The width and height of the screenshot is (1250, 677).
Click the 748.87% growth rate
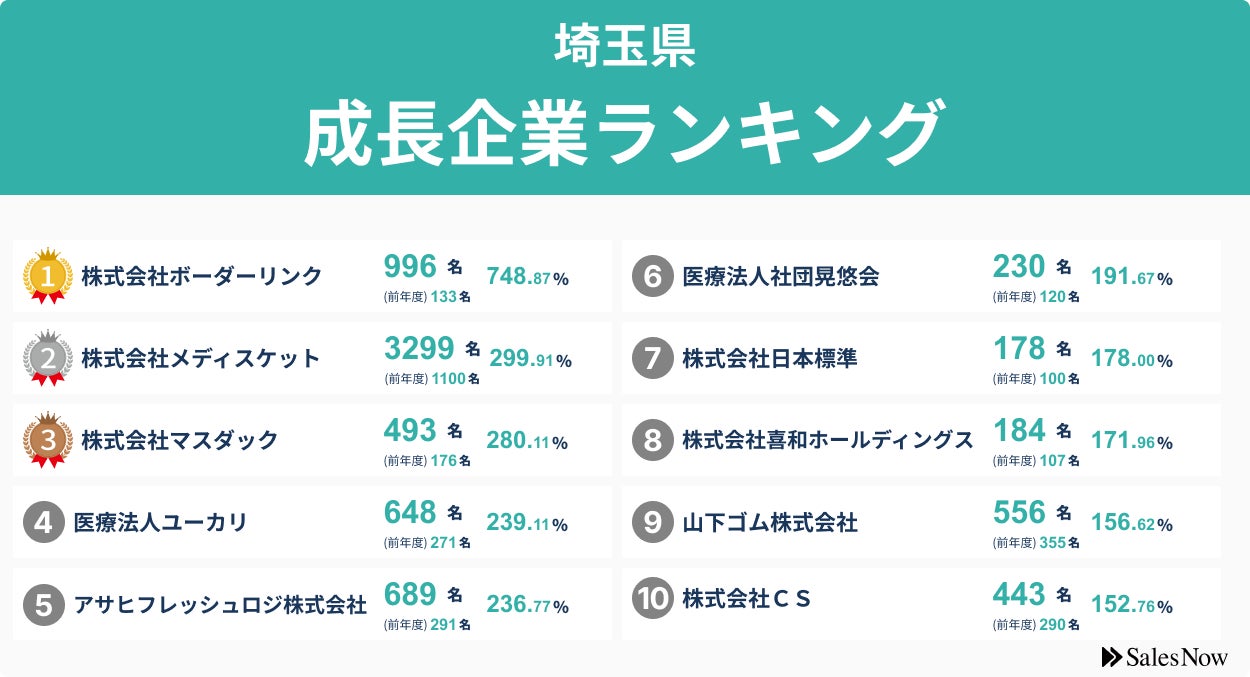(x=527, y=277)
